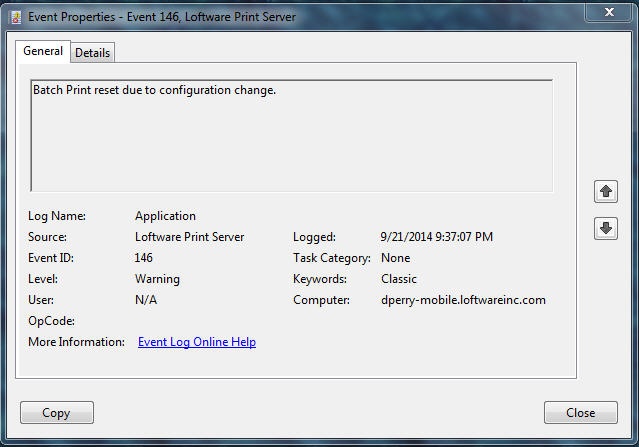Click the down arrow for next event
The width and height of the screenshot is (639, 447).
tap(605, 228)
